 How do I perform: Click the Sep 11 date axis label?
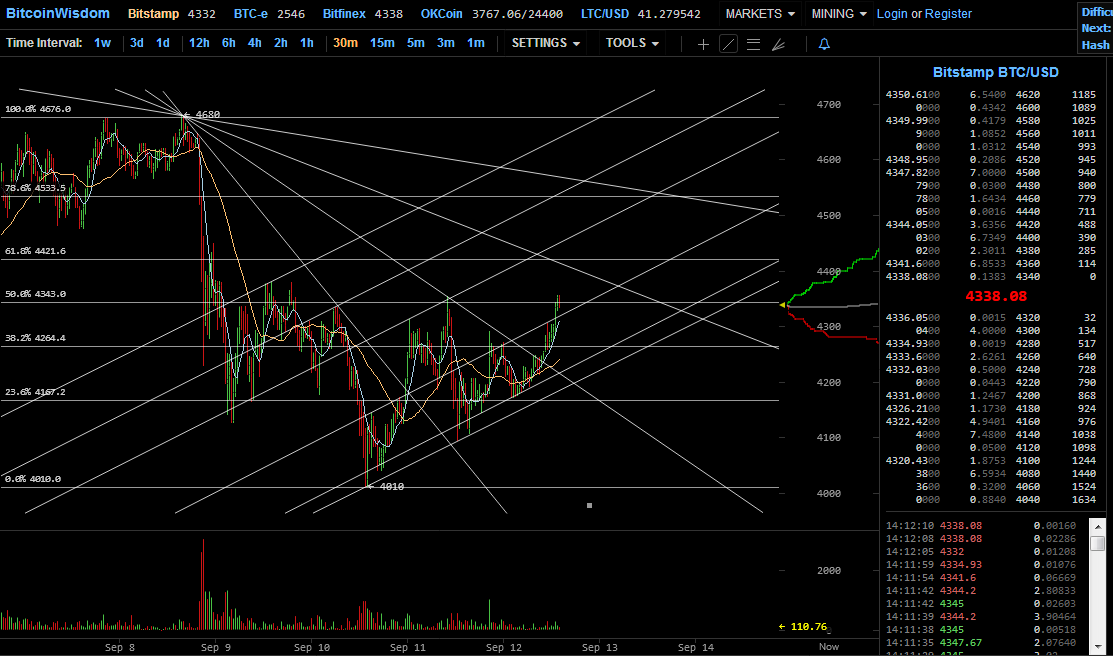click(x=408, y=647)
